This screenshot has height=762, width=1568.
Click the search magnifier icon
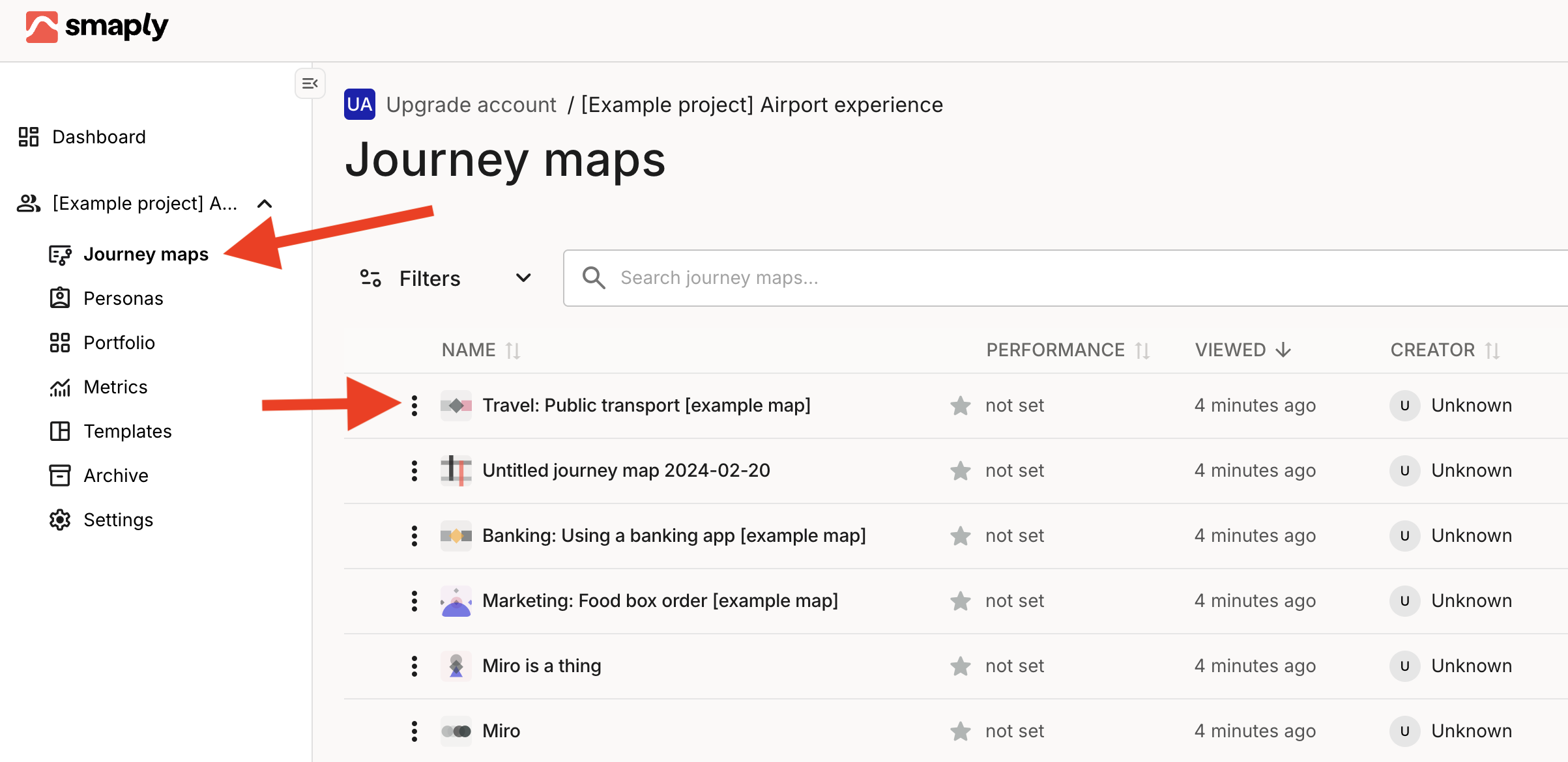point(594,278)
